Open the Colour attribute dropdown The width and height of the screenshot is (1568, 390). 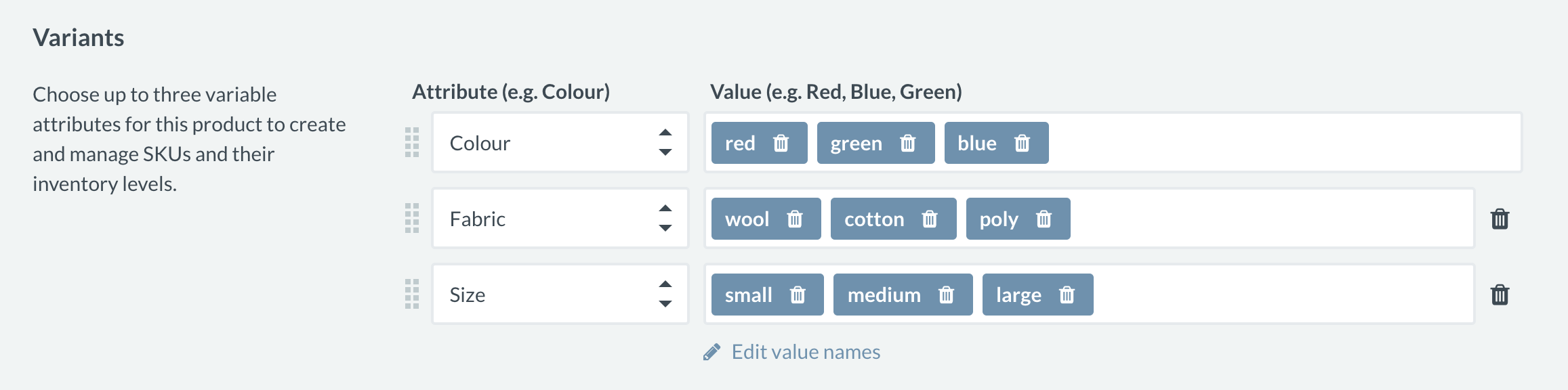click(560, 143)
